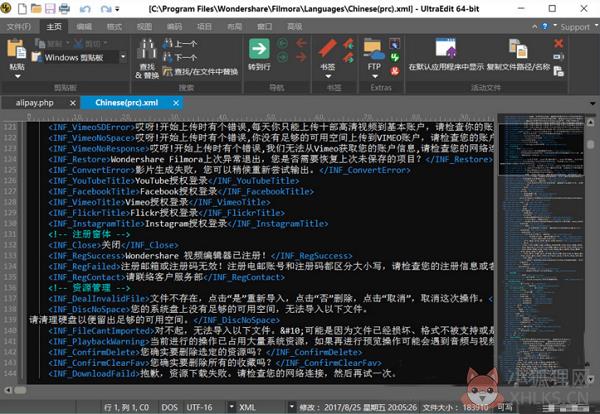Save the file using the floppy disk icon
Viewport: 600px width, 414px height.
click(50, 8)
